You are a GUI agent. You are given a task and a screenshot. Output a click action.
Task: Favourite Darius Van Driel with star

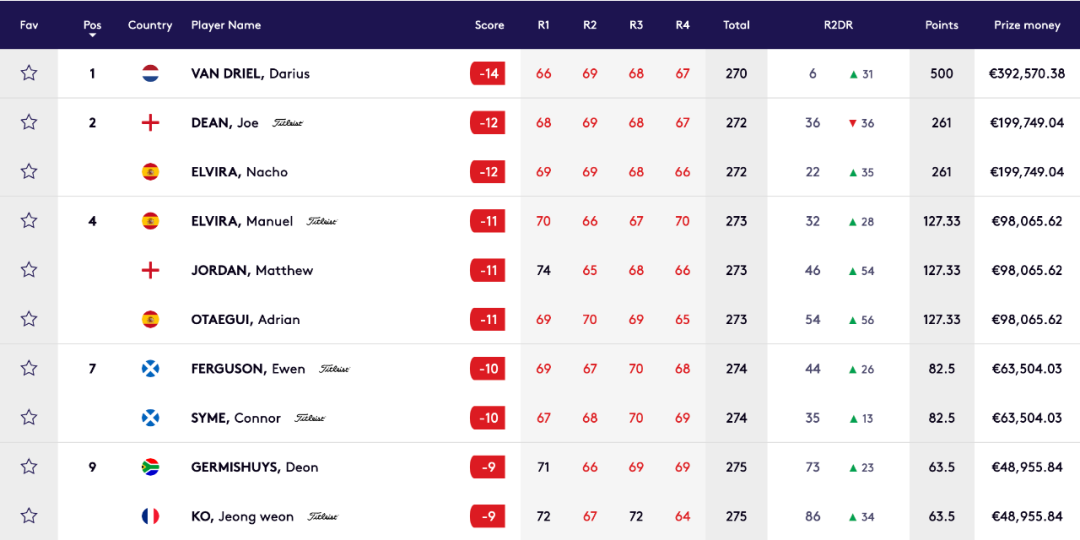tap(28, 73)
